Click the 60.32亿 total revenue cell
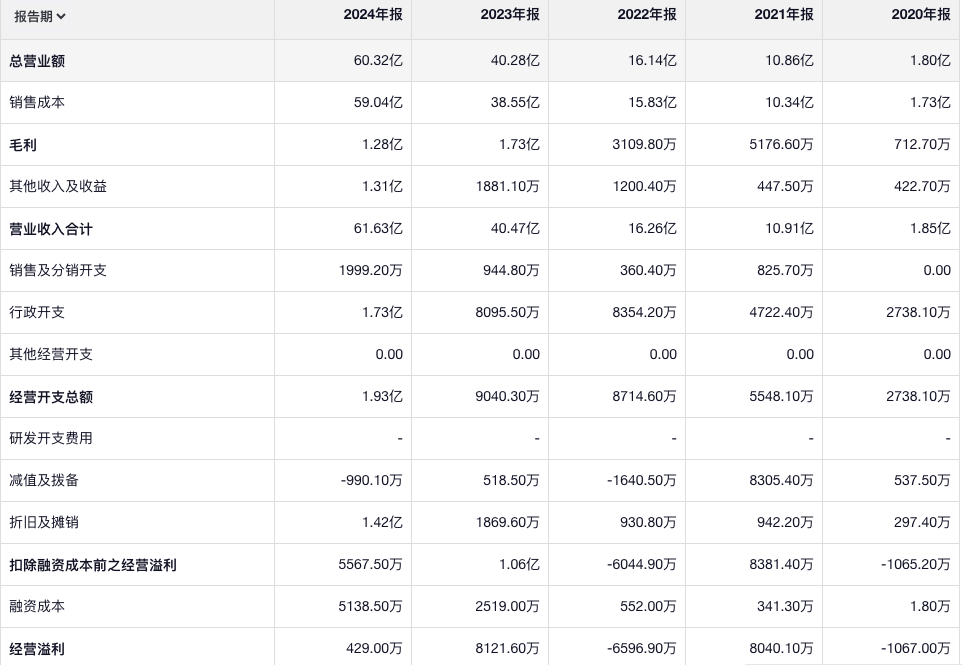The image size is (962, 665). click(378, 61)
